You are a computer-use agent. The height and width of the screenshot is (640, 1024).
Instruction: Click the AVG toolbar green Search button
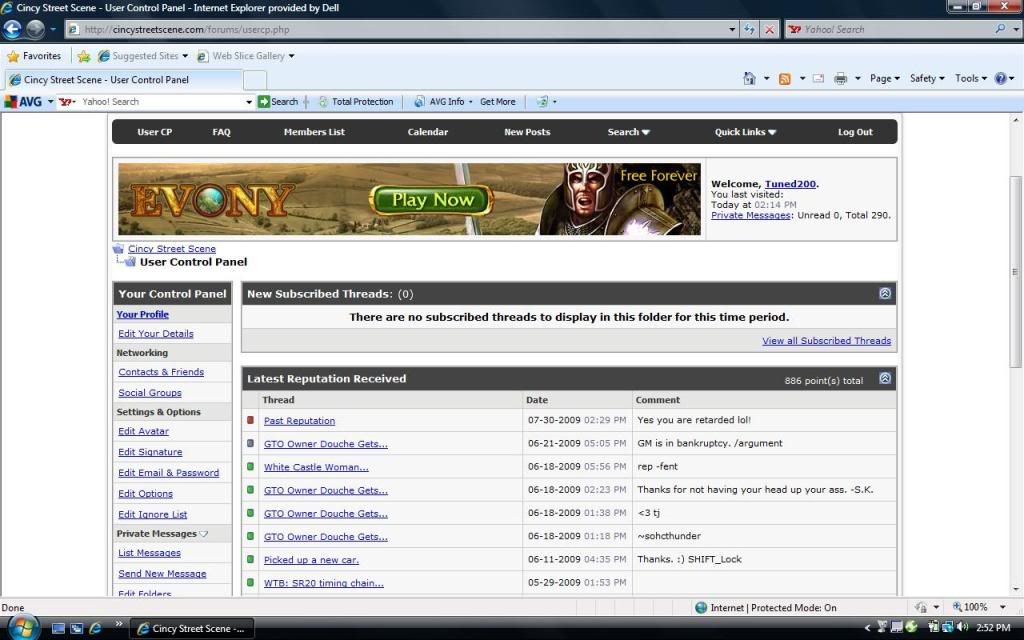click(278, 101)
